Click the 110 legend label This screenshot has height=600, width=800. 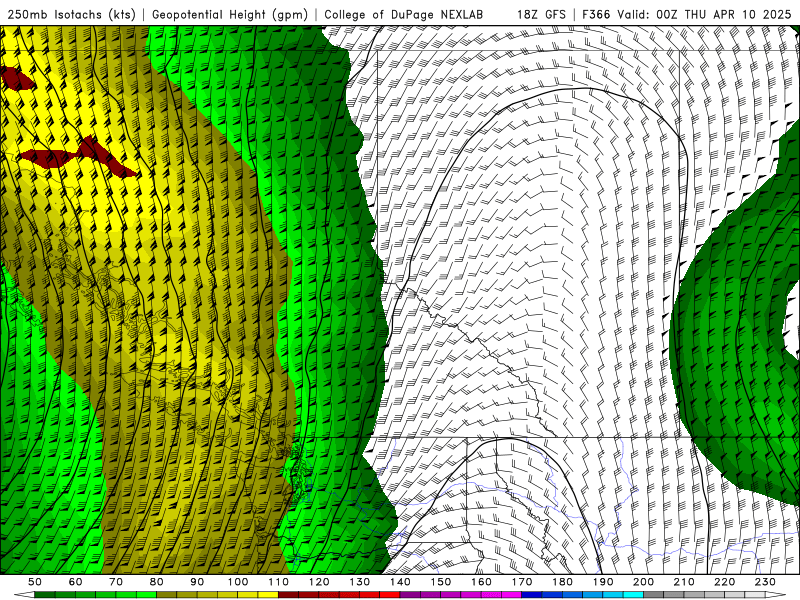279,582
